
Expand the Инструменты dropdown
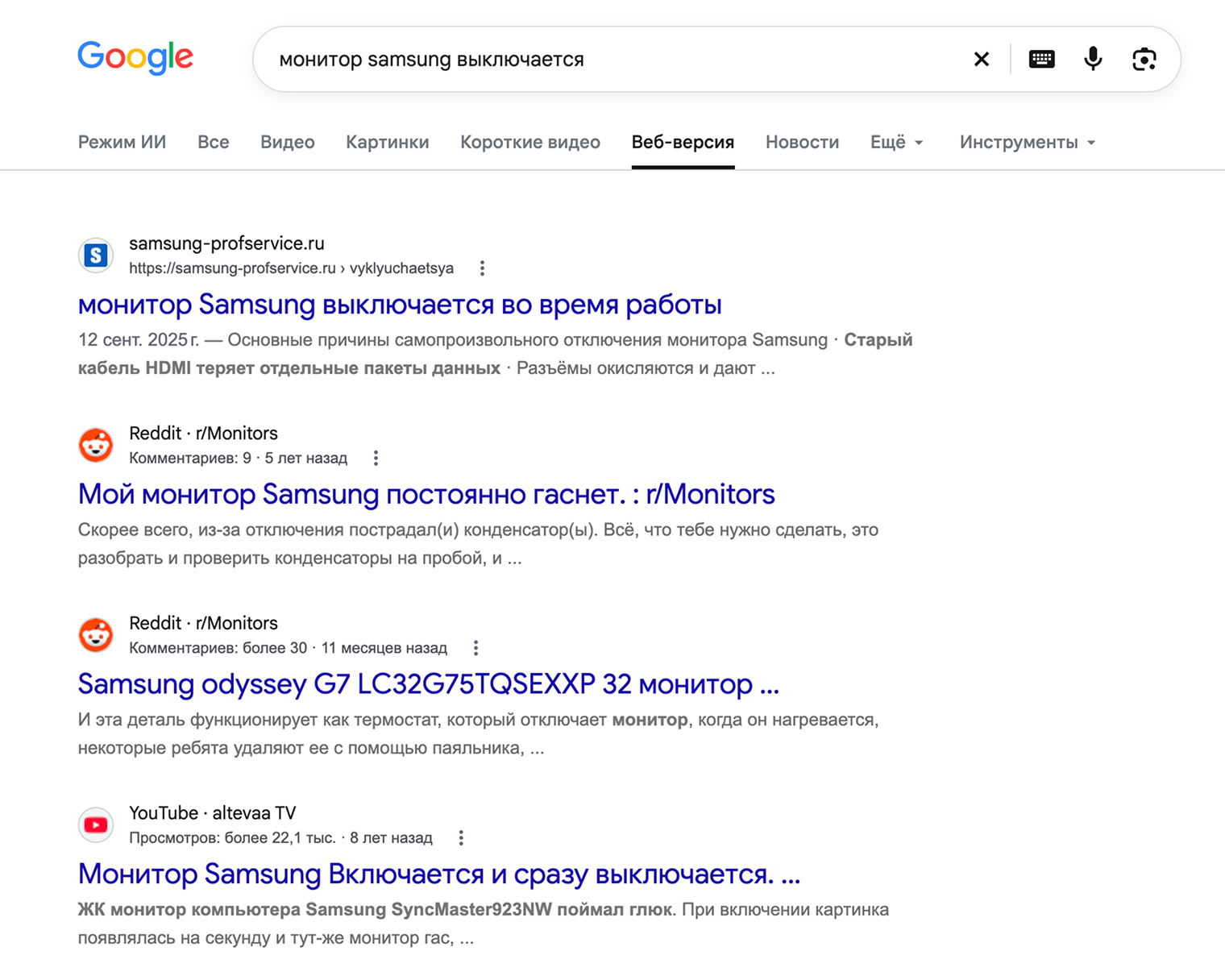(1028, 143)
